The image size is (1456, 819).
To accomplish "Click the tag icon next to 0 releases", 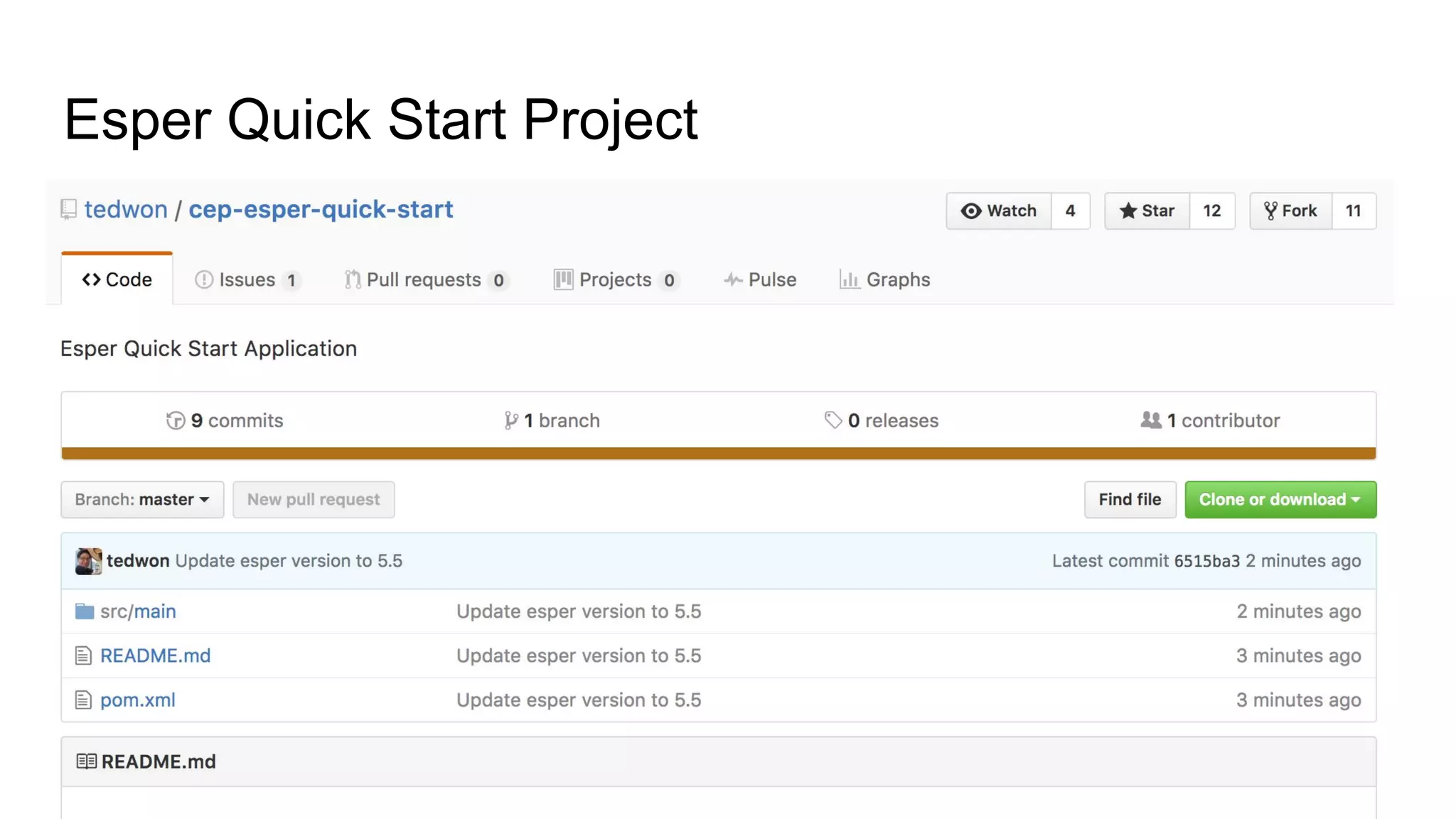I will pos(833,420).
